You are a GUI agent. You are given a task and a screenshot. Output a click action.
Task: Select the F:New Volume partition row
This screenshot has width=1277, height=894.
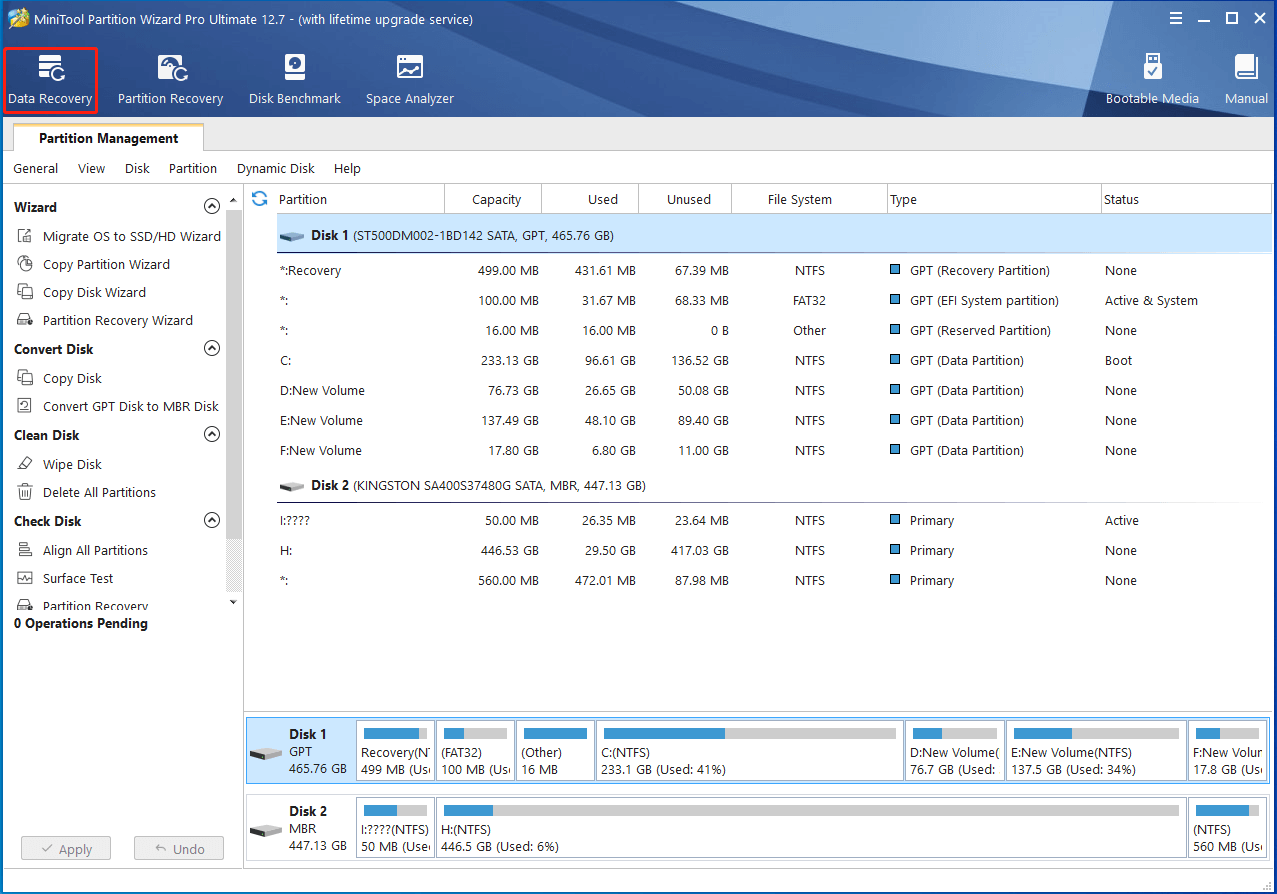774,450
